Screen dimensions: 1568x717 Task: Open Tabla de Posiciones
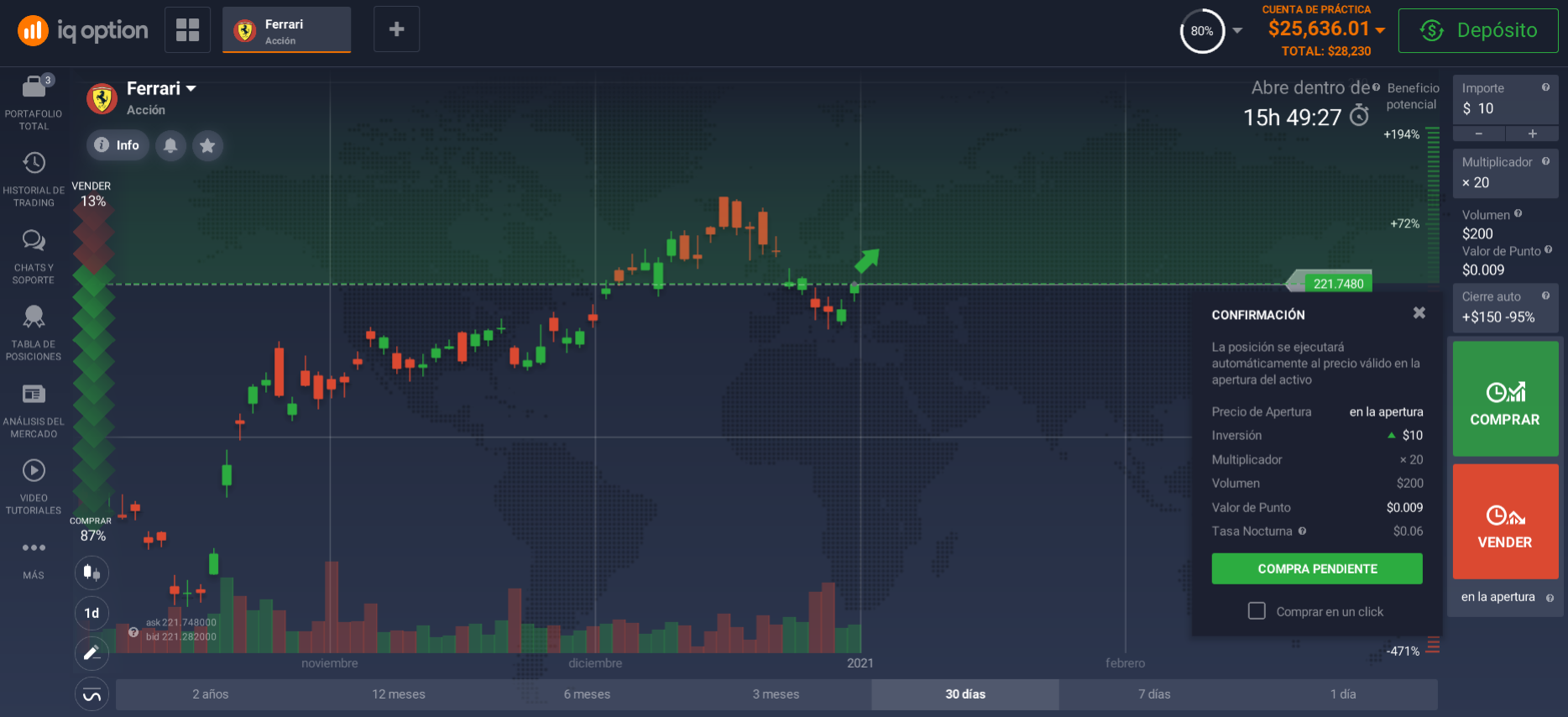pos(34,317)
